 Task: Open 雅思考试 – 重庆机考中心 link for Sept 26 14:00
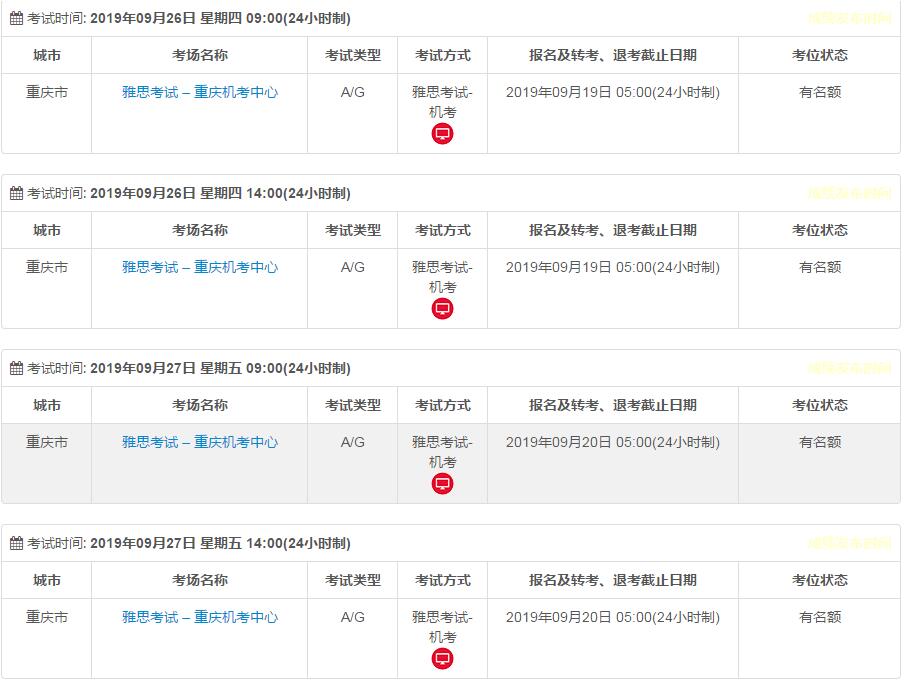(x=200, y=267)
